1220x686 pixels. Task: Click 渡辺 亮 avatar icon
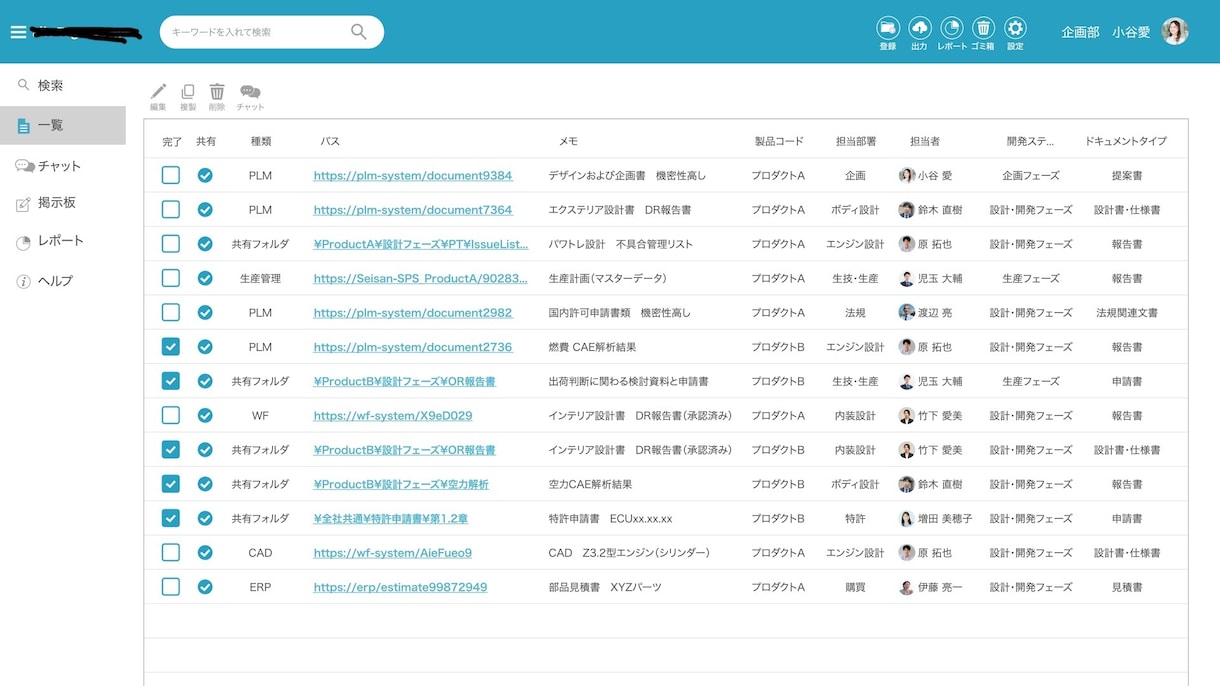coord(906,312)
